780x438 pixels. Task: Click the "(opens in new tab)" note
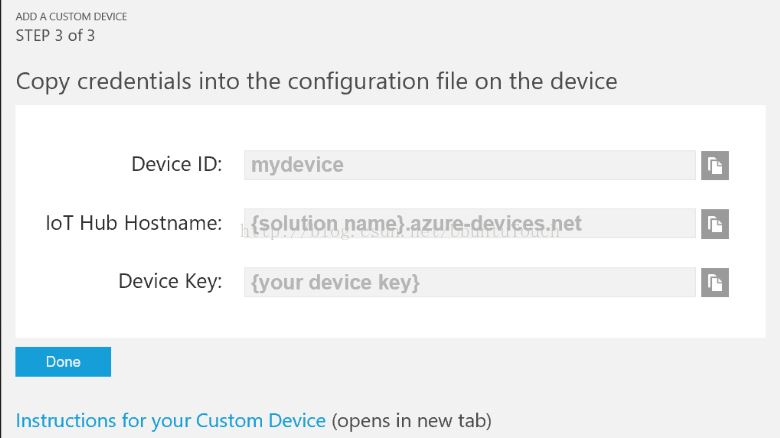[x=411, y=420]
